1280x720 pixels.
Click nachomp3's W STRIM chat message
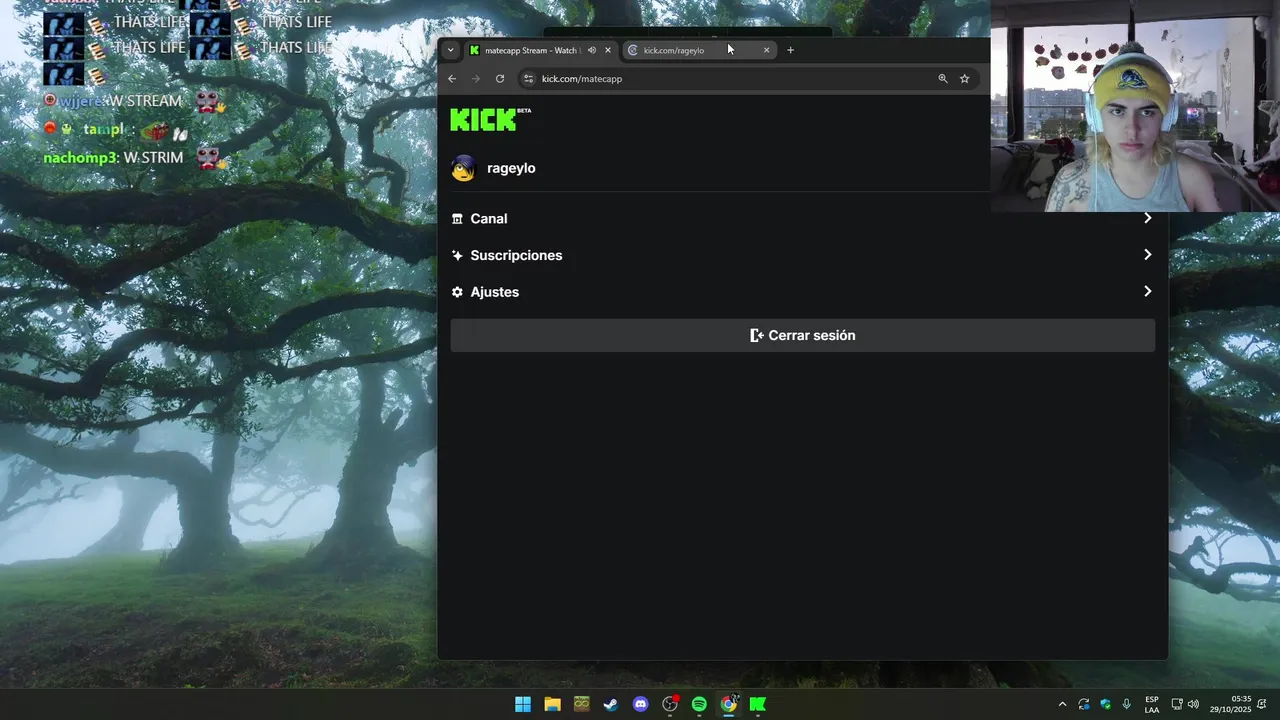pos(134,157)
